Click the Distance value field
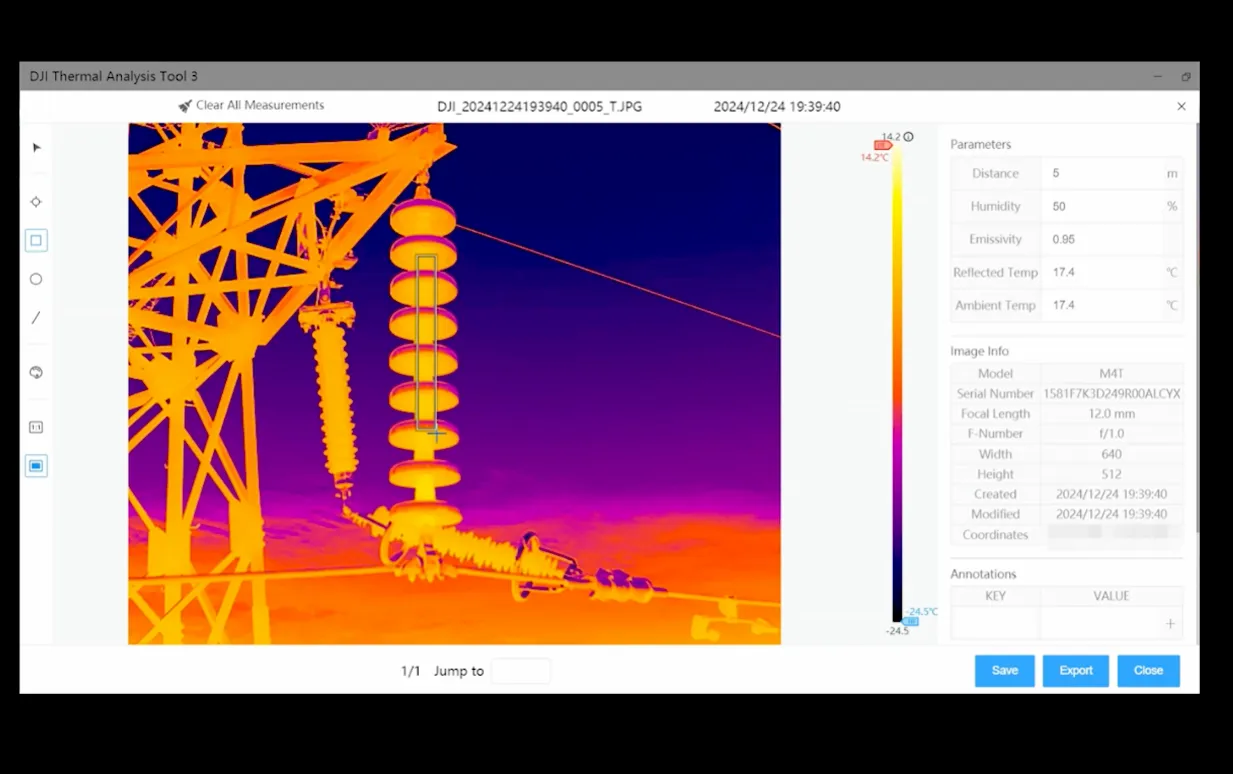Screen dimensions: 1233x774 point(1100,174)
